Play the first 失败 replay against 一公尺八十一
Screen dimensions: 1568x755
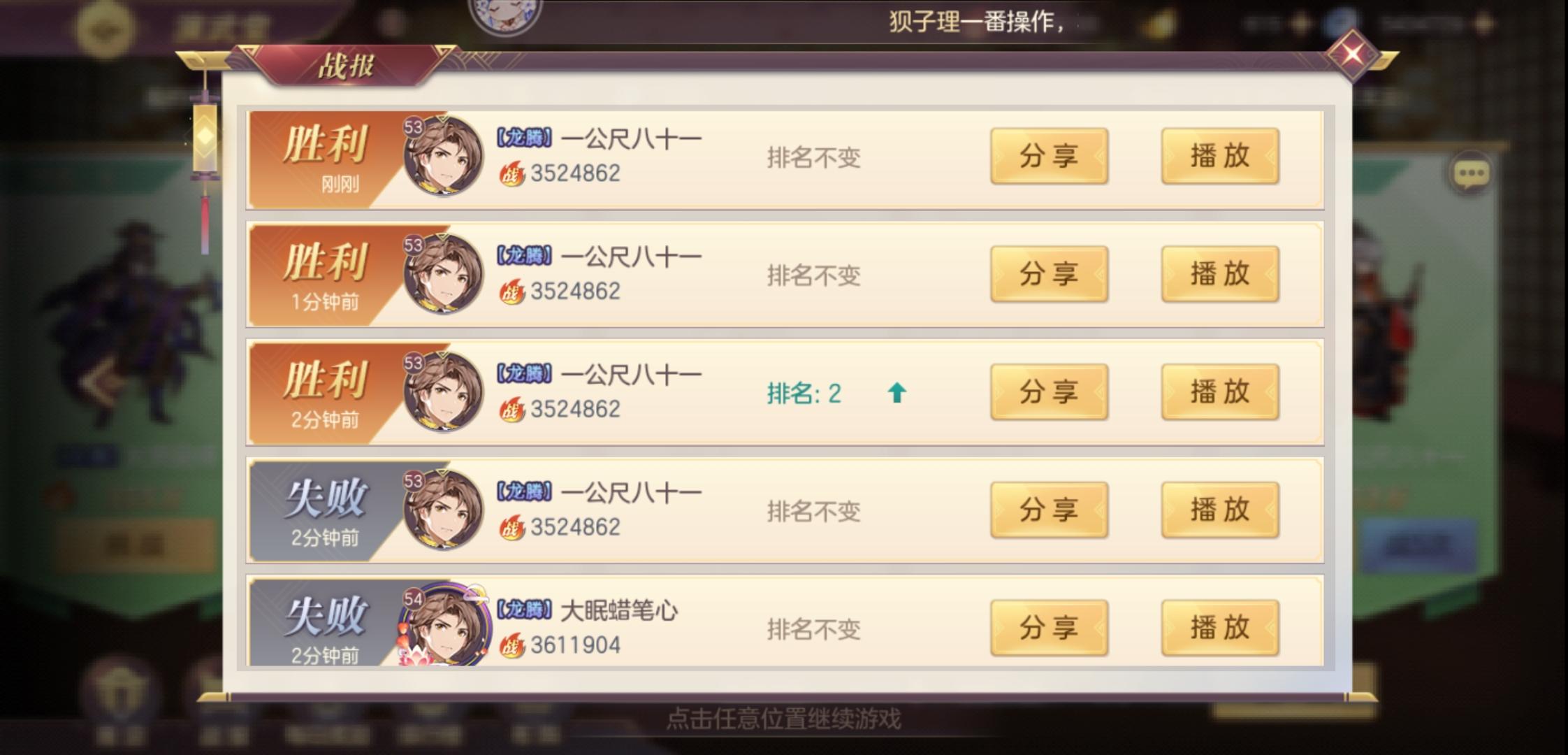(x=1220, y=510)
